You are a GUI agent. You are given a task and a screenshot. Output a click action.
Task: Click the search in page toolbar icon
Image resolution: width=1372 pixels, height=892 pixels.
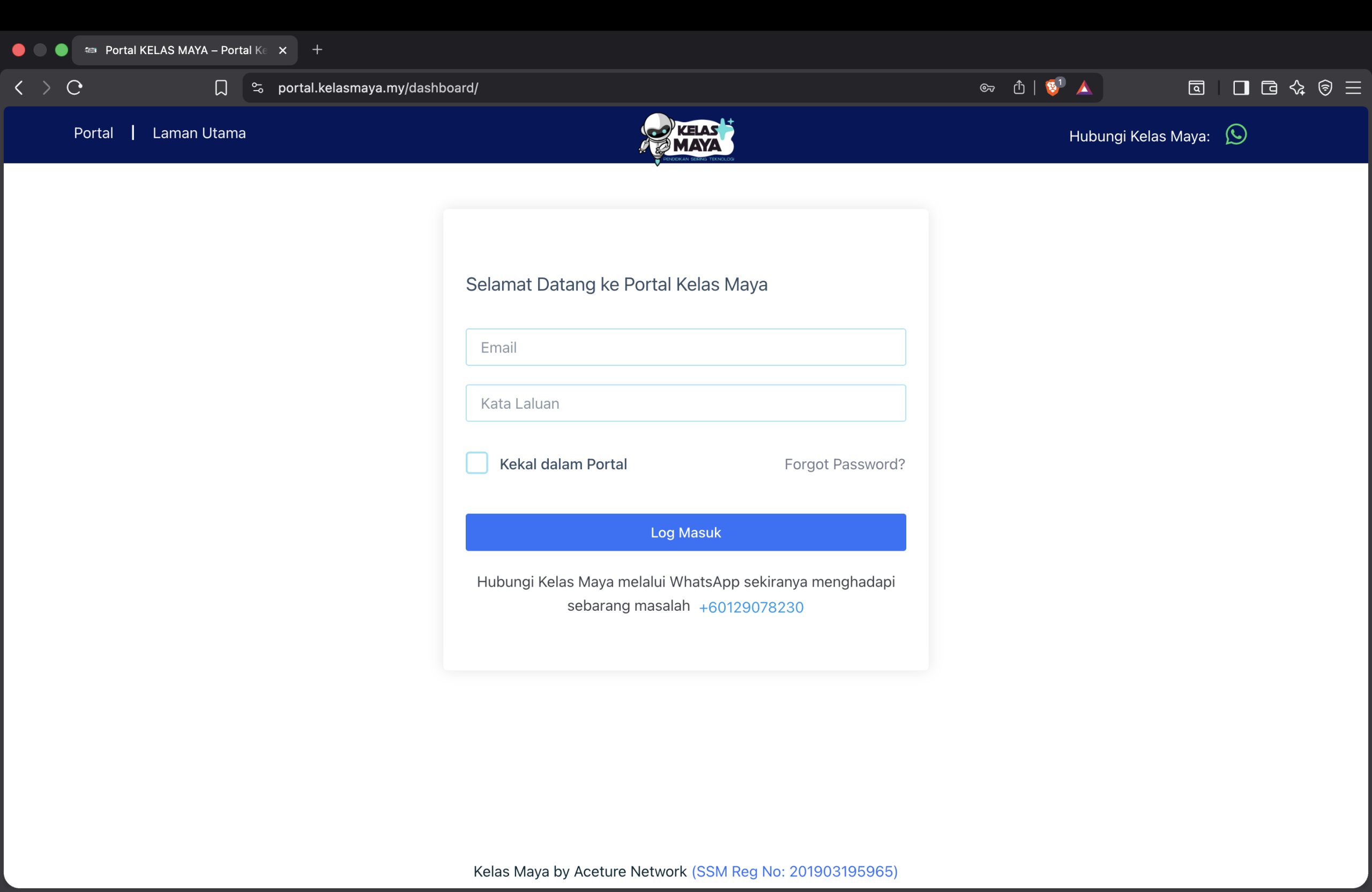pos(1197,87)
